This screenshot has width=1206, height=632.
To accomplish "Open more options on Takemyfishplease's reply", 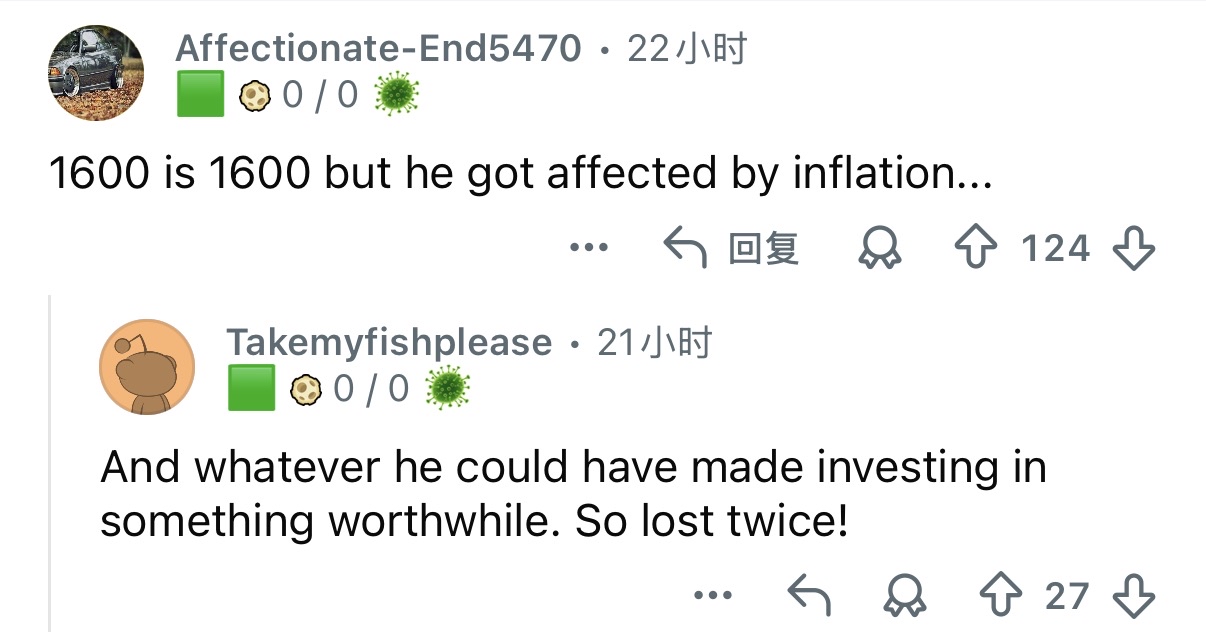I will coord(714,596).
